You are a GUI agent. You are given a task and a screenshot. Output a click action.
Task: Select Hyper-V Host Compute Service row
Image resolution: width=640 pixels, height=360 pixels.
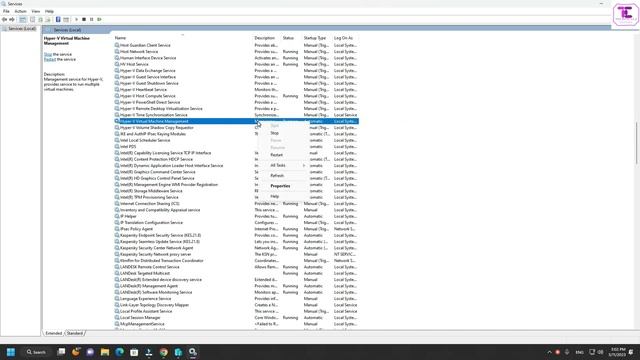236,96
